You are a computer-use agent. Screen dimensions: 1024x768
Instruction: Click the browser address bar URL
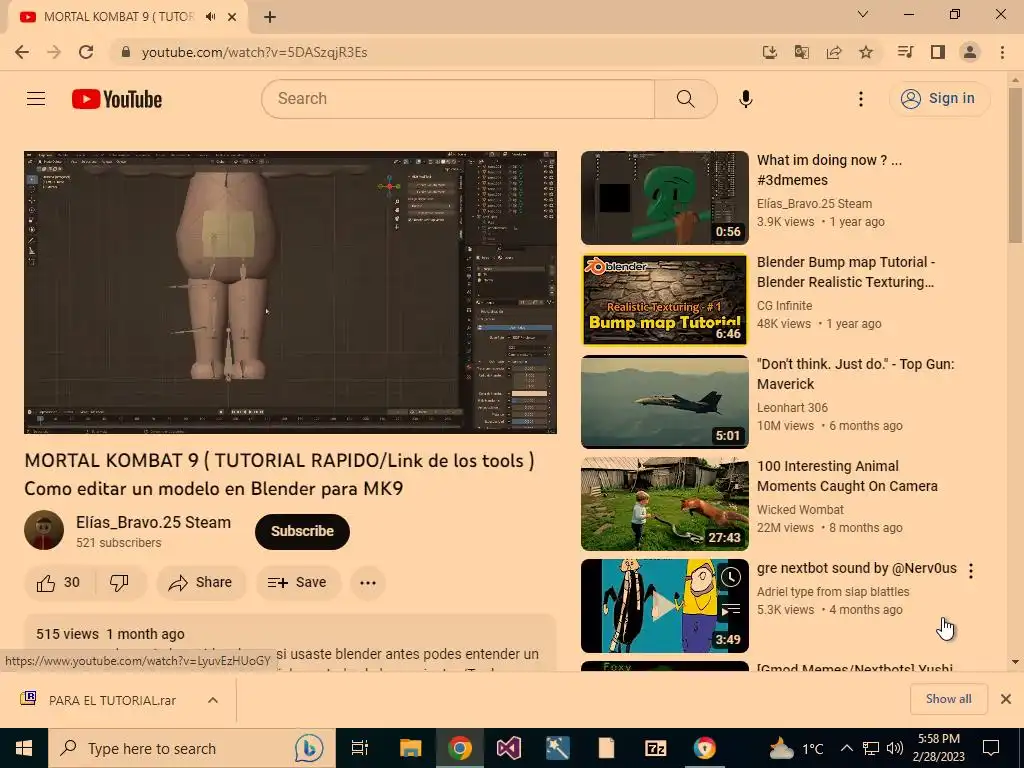point(255,52)
